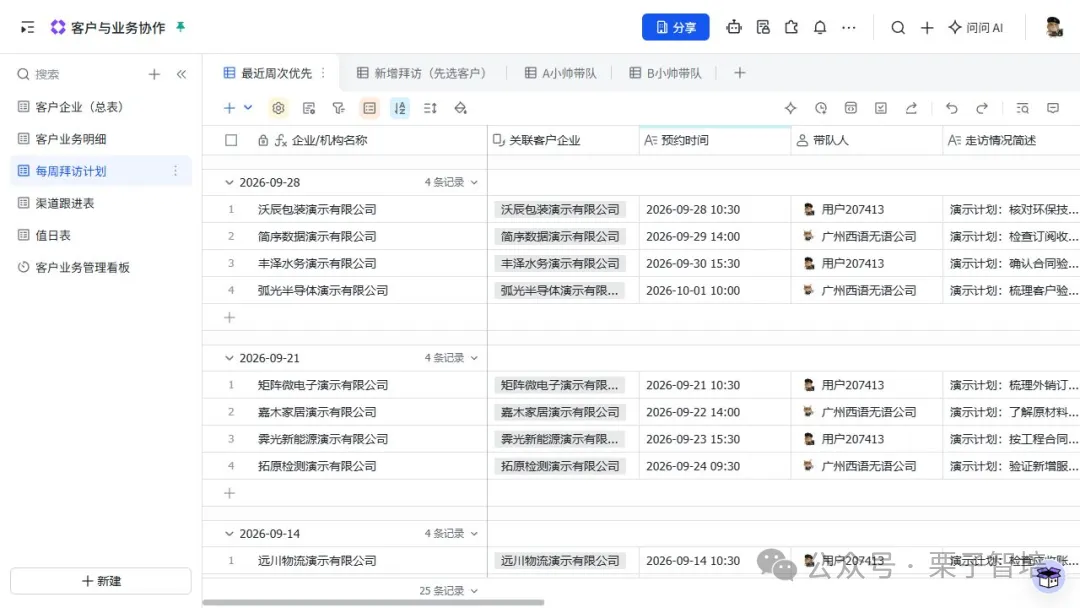The height and width of the screenshot is (608, 1080).
Task: Open the more options dots on 每周拜访计划
Action: point(175,171)
